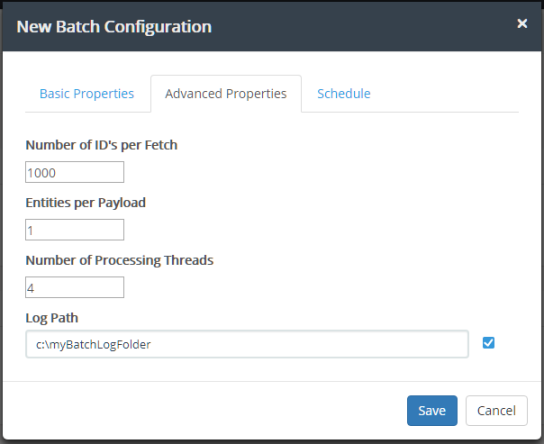
Task: Save the batch configuration
Action: click(432, 411)
